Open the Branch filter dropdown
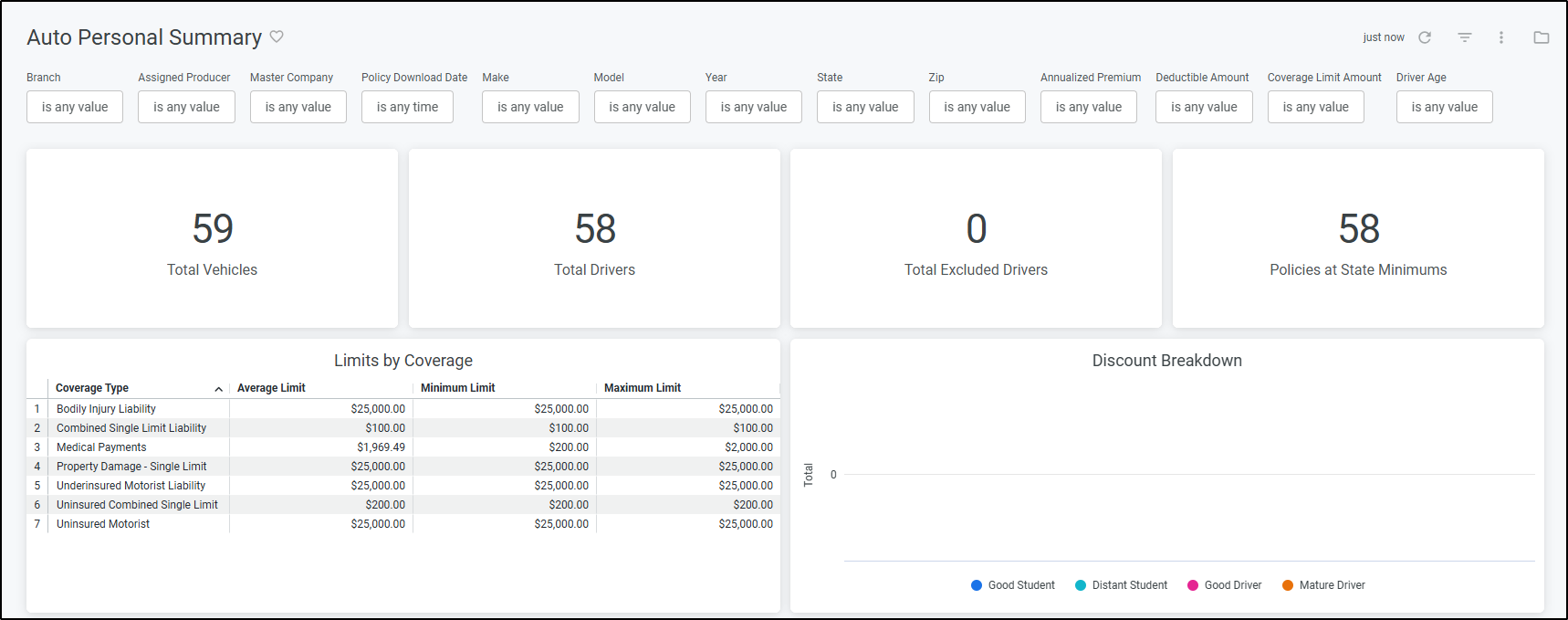This screenshot has height=620, width=1568. [x=75, y=107]
